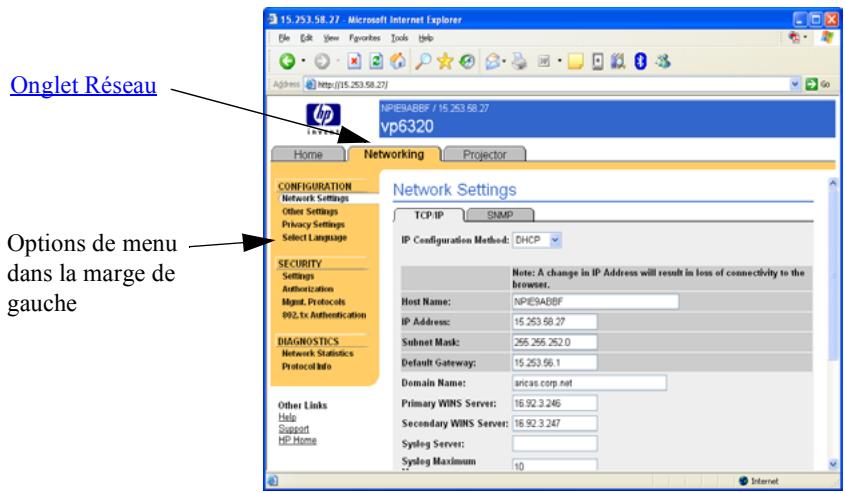The image size is (845, 493).
Task: Expand the Edit button dropdown arrow
Action: (x=559, y=61)
